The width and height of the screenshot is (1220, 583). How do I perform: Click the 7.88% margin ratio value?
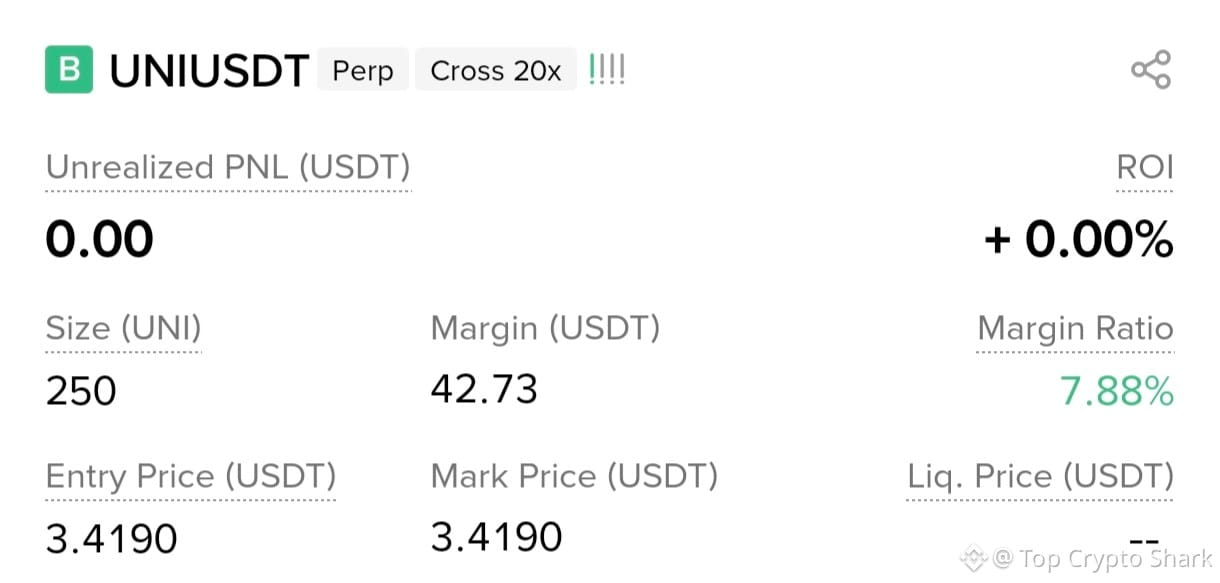(x=1117, y=392)
